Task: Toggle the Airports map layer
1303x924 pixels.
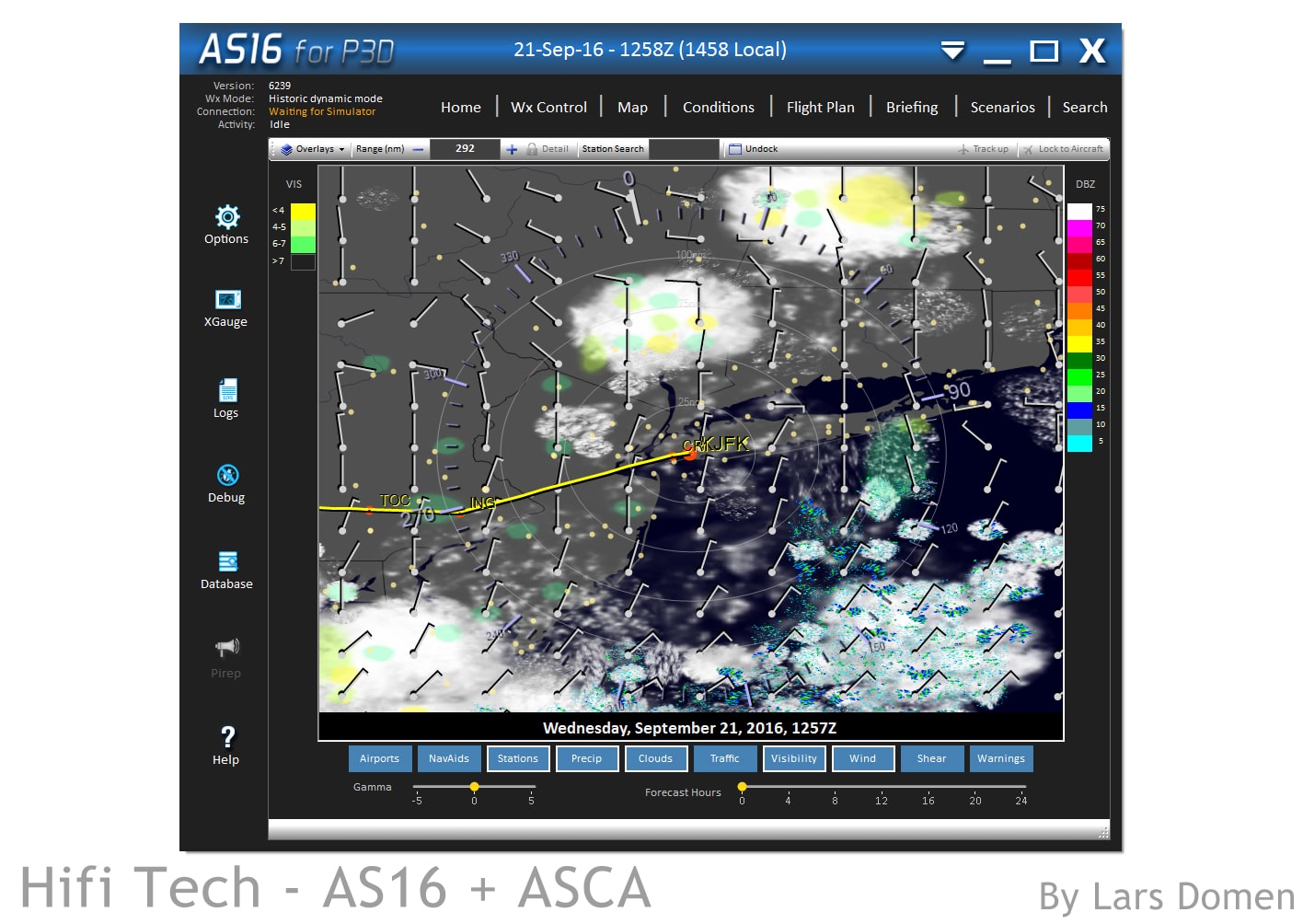Action: [379, 758]
